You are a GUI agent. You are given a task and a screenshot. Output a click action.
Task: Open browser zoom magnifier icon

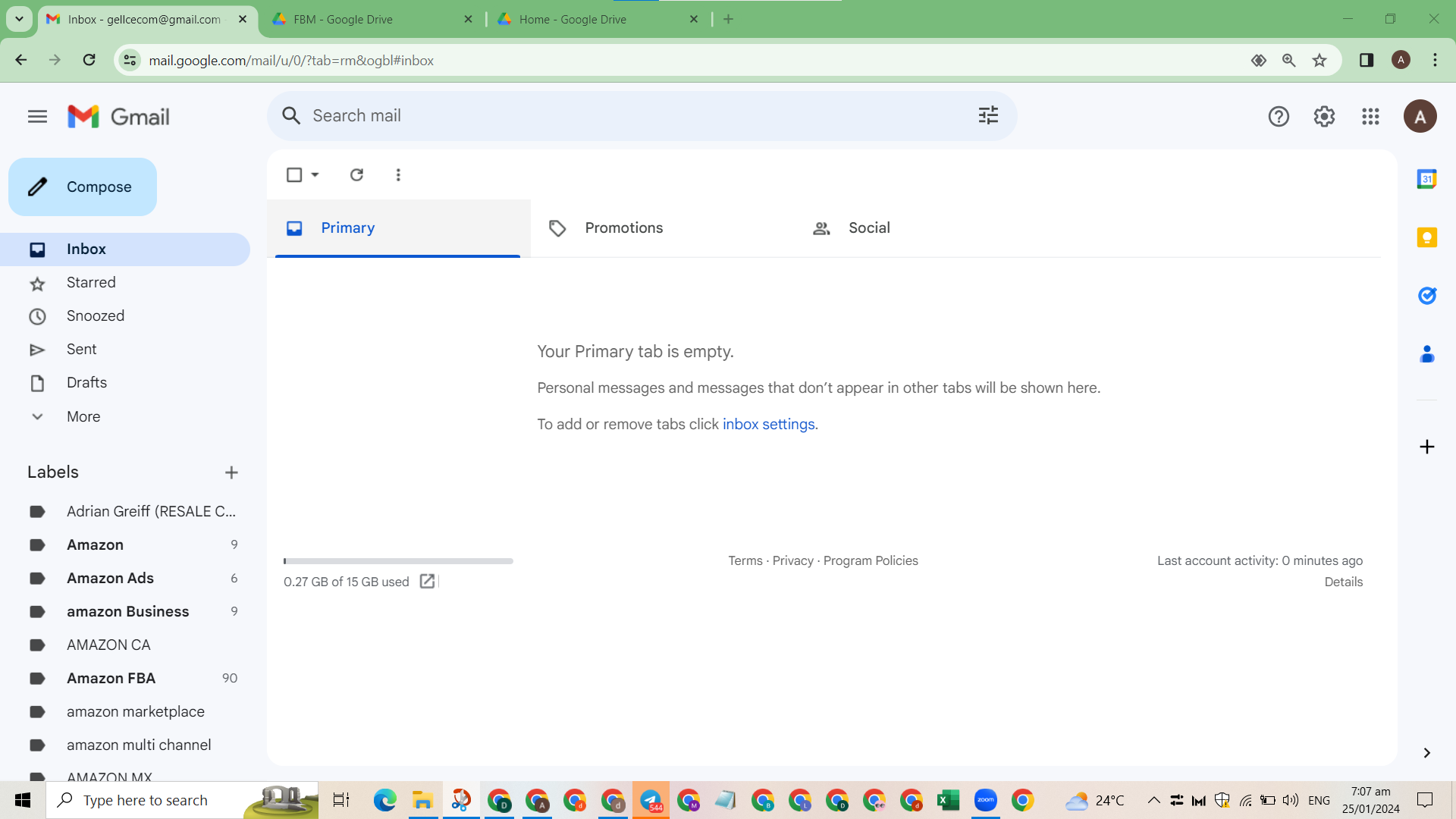coord(1288,61)
